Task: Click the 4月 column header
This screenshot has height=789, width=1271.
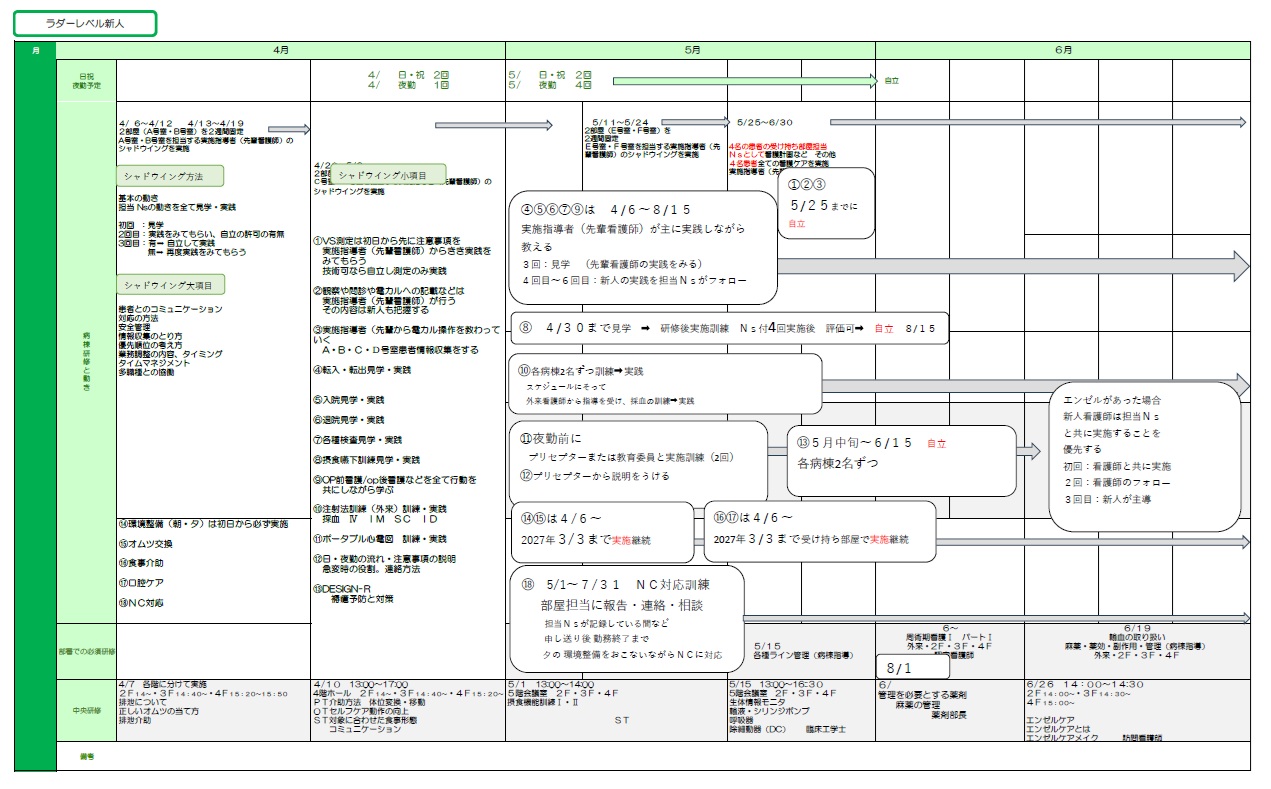Action: tap(281, 50)
